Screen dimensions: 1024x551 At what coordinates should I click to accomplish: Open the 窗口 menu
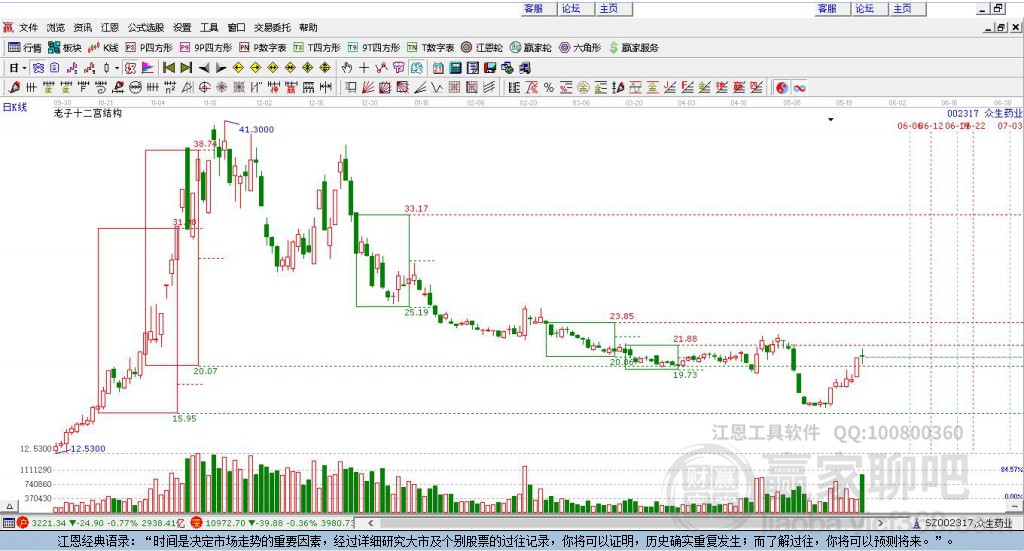tap(236, 27)
